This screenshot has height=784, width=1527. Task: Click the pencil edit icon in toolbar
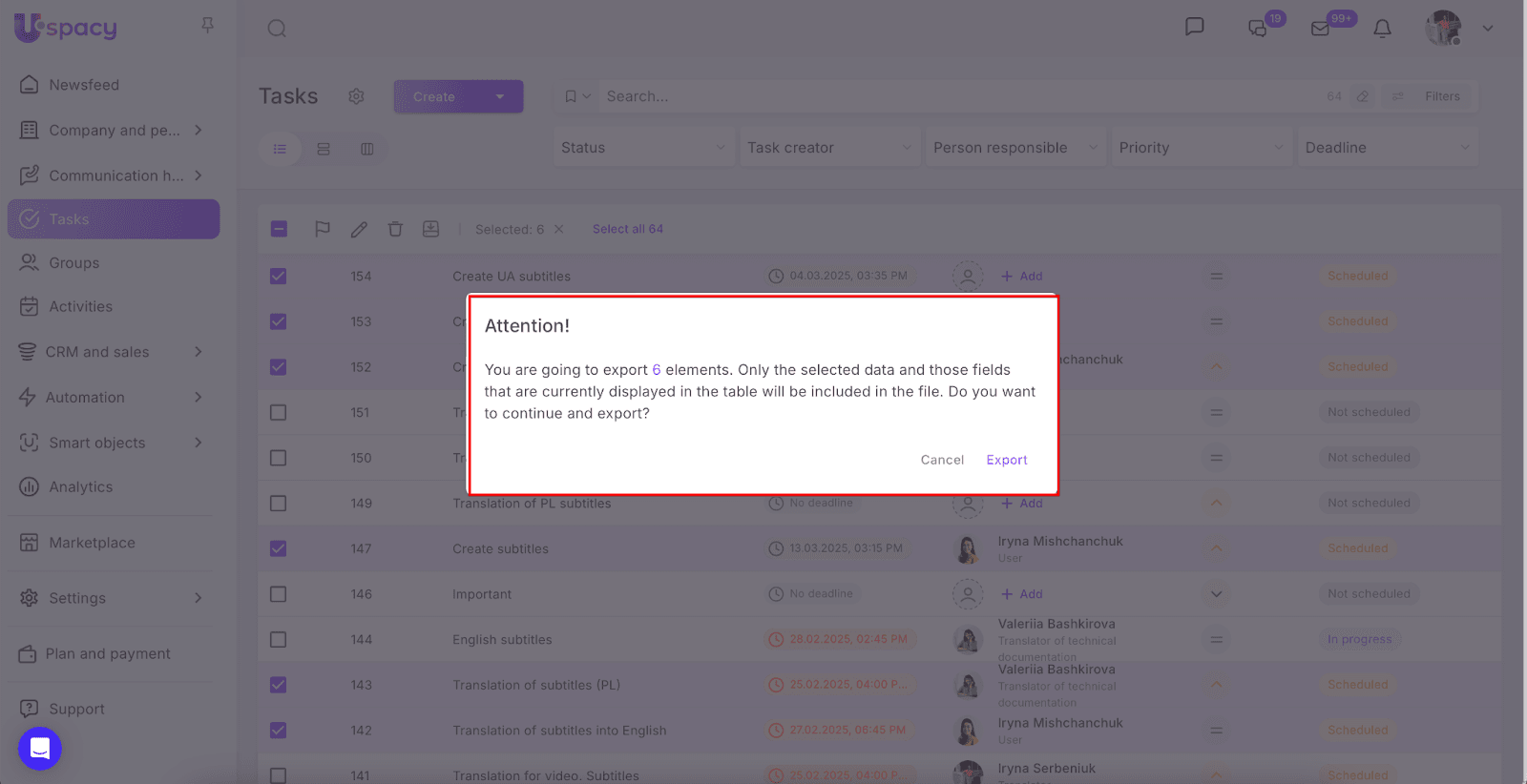[359, 229]
